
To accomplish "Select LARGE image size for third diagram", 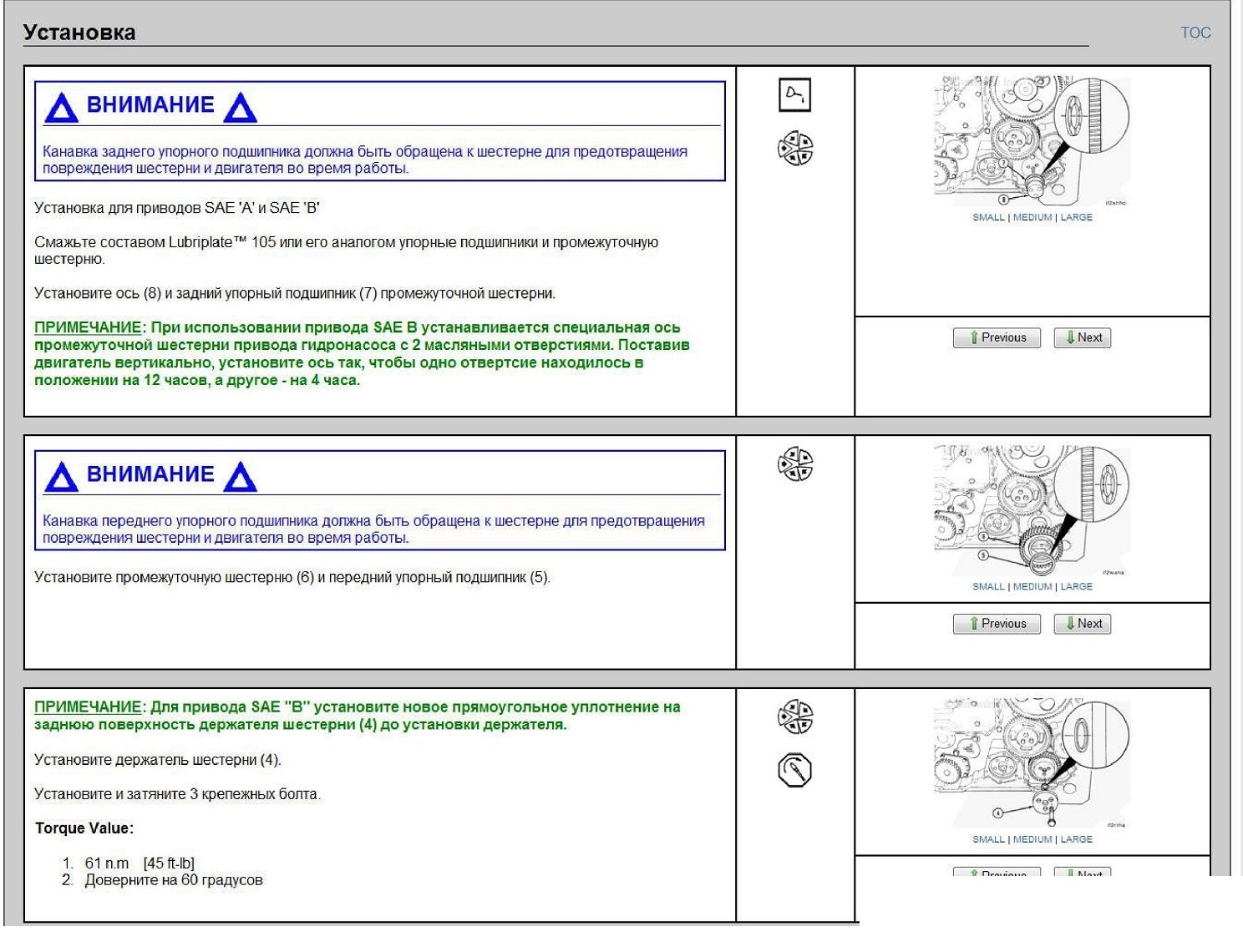I will (x=1077, y=839).
